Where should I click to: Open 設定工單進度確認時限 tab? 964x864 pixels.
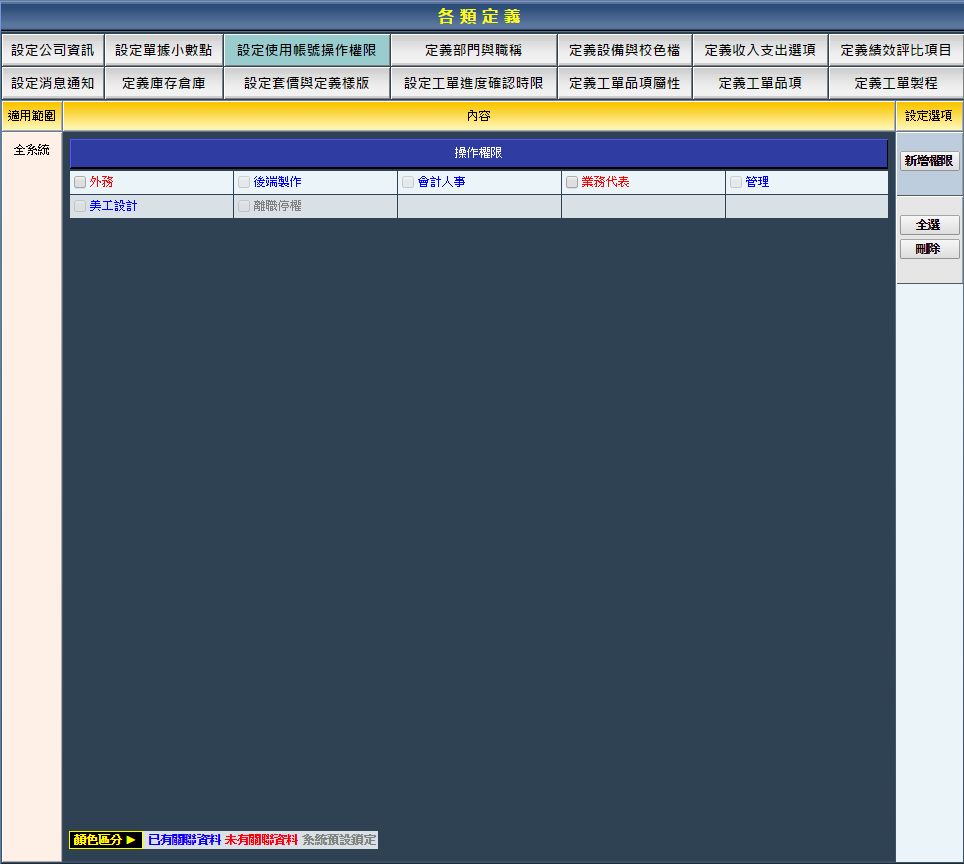[473, 83]
